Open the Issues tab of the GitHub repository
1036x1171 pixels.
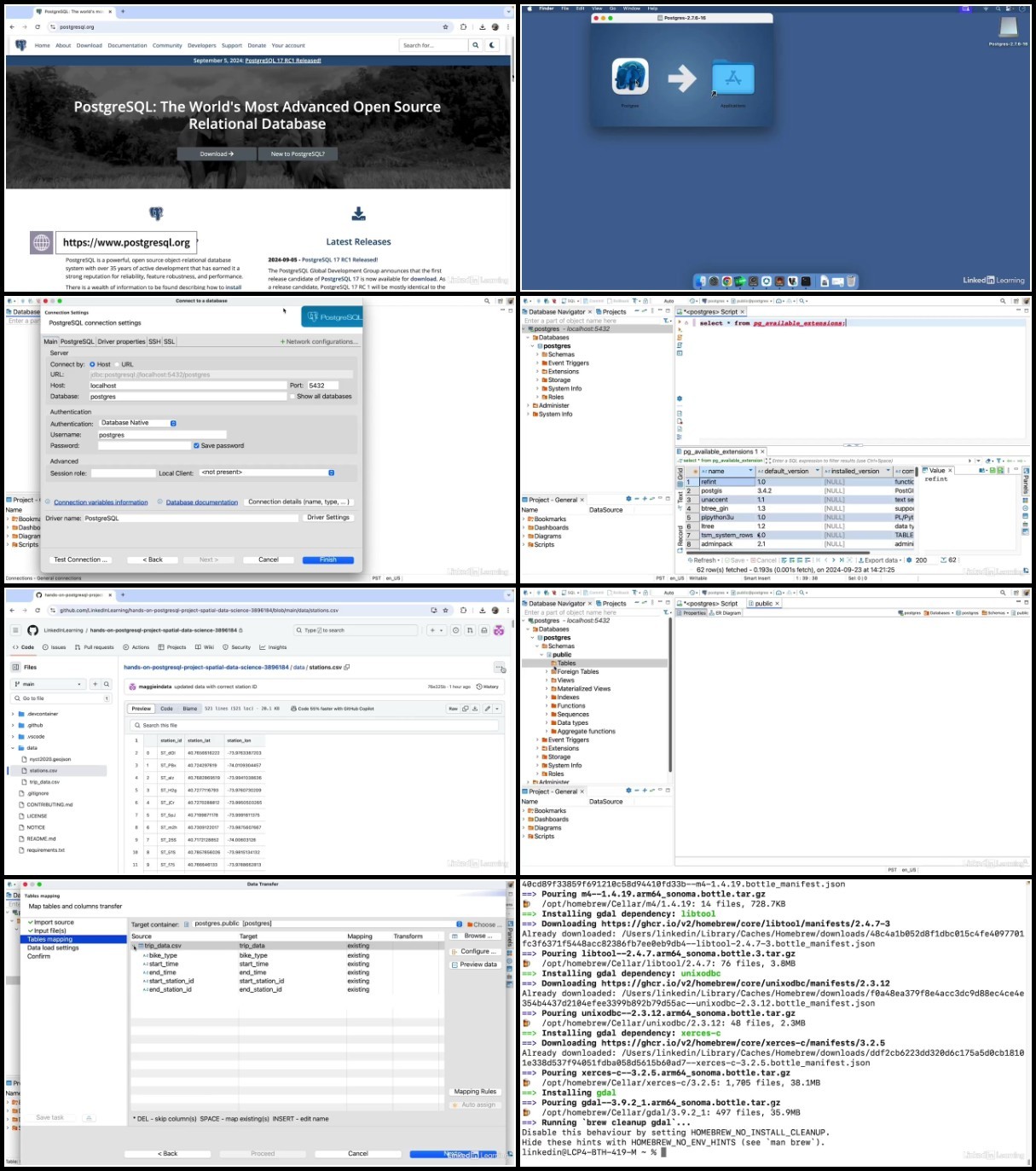tap(55, 647)
